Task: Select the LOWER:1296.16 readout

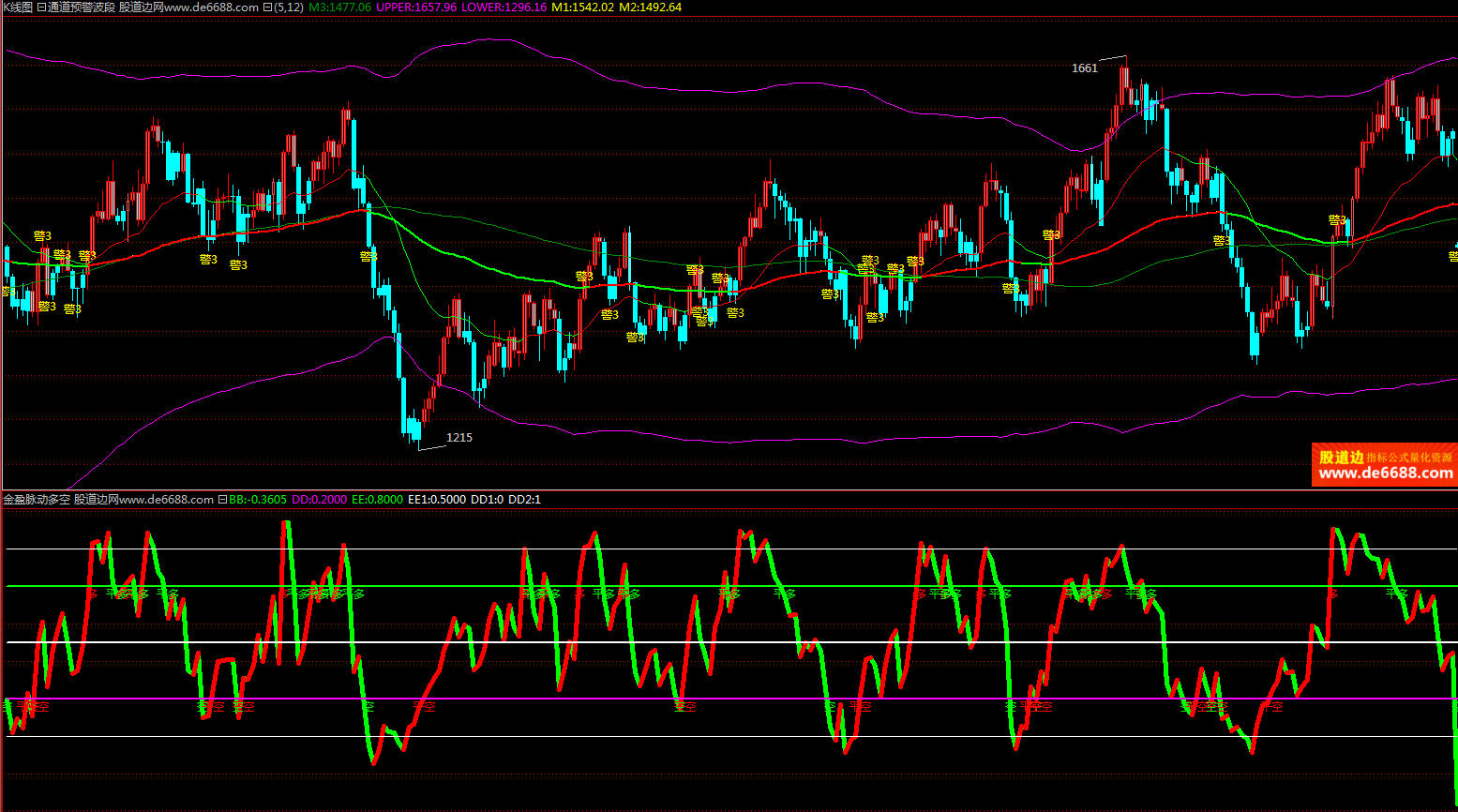Action: pyautogui.click(x=505, y=7)
